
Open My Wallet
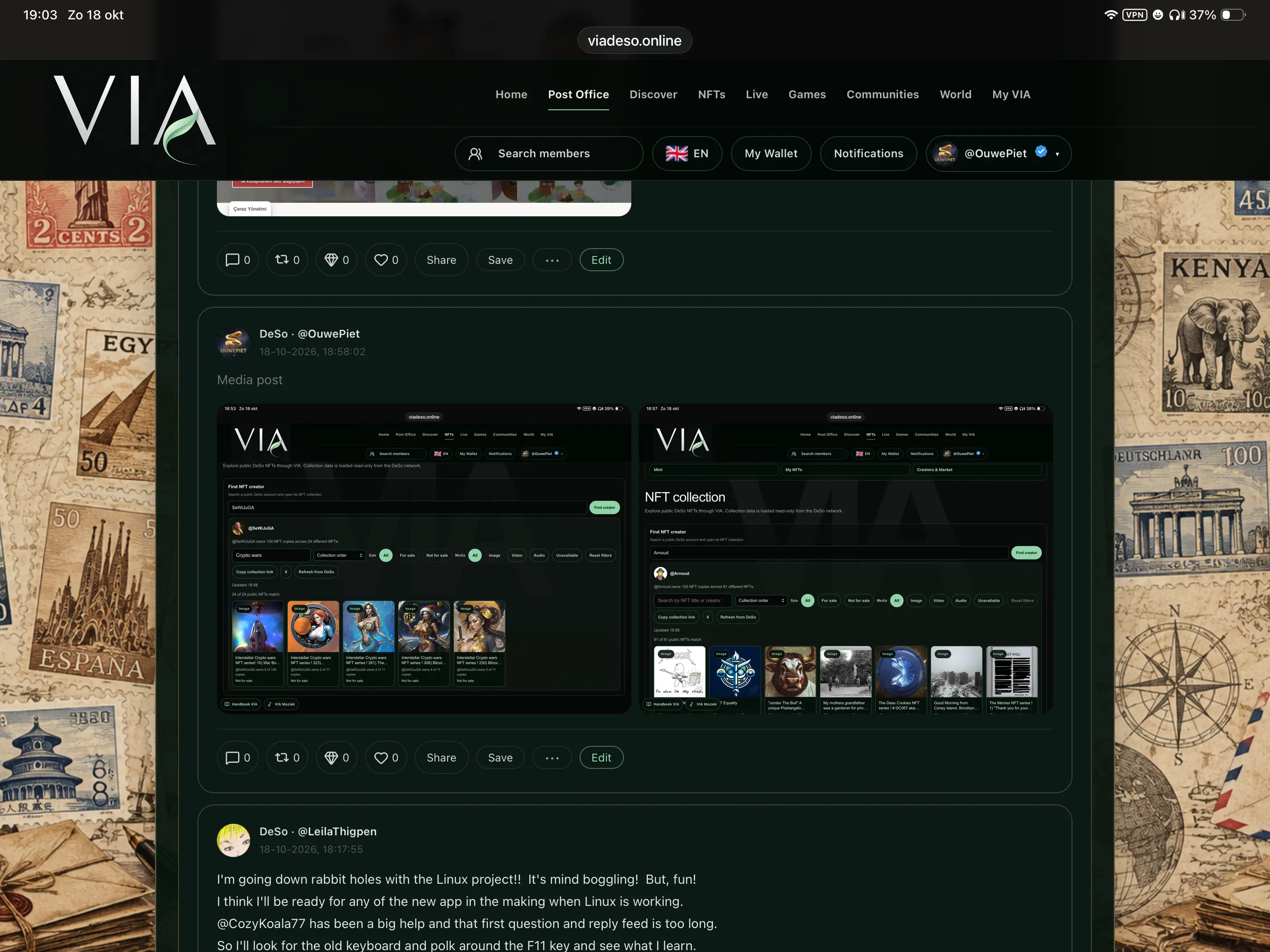pos(771,153)
